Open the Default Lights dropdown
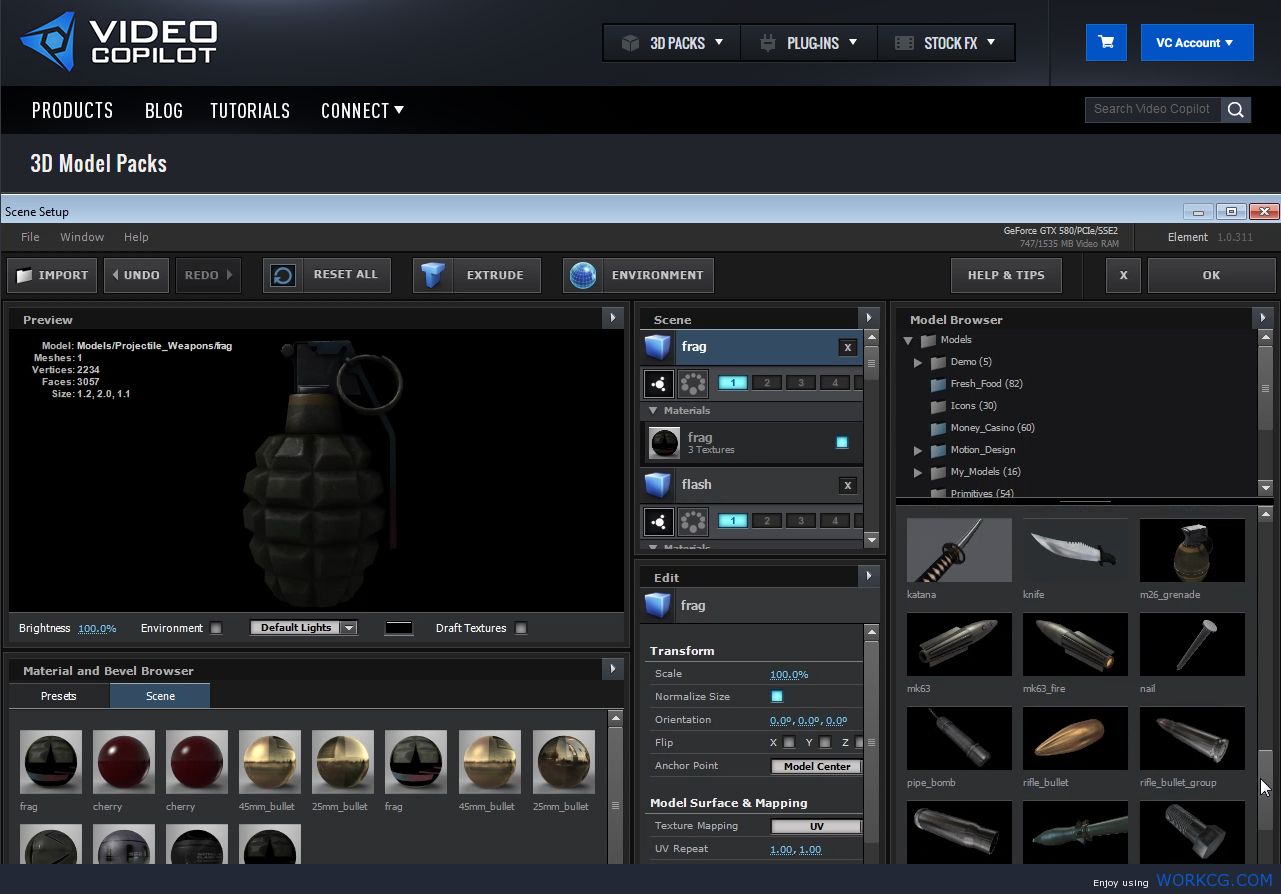Viewport: 1281px width, 894px height. 304,628
